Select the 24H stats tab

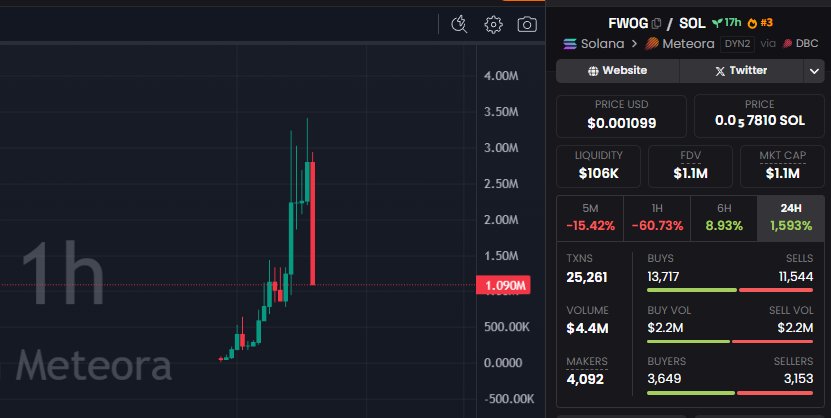tap(791, 217)
